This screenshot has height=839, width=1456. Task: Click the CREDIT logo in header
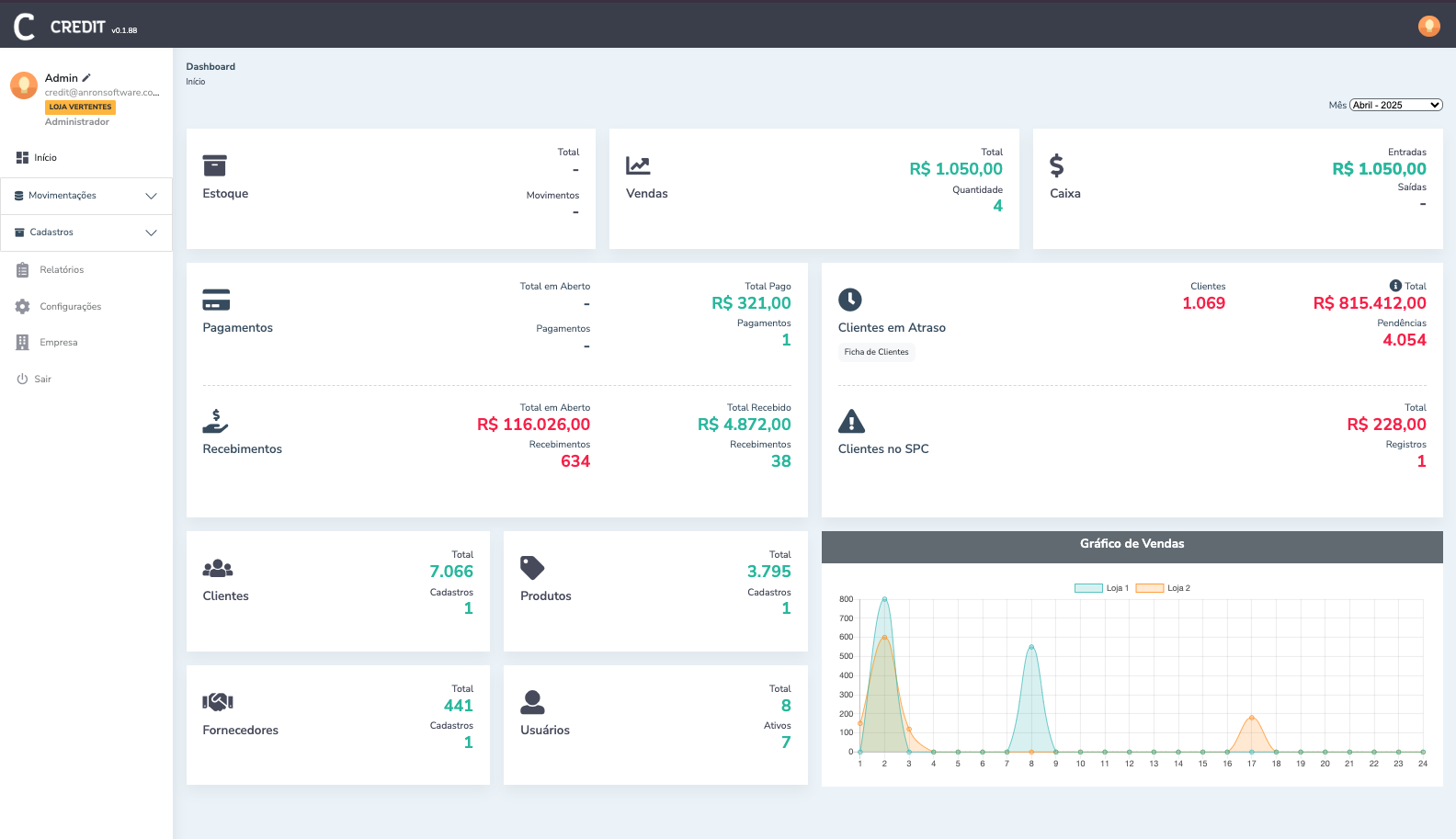point(75,27)
